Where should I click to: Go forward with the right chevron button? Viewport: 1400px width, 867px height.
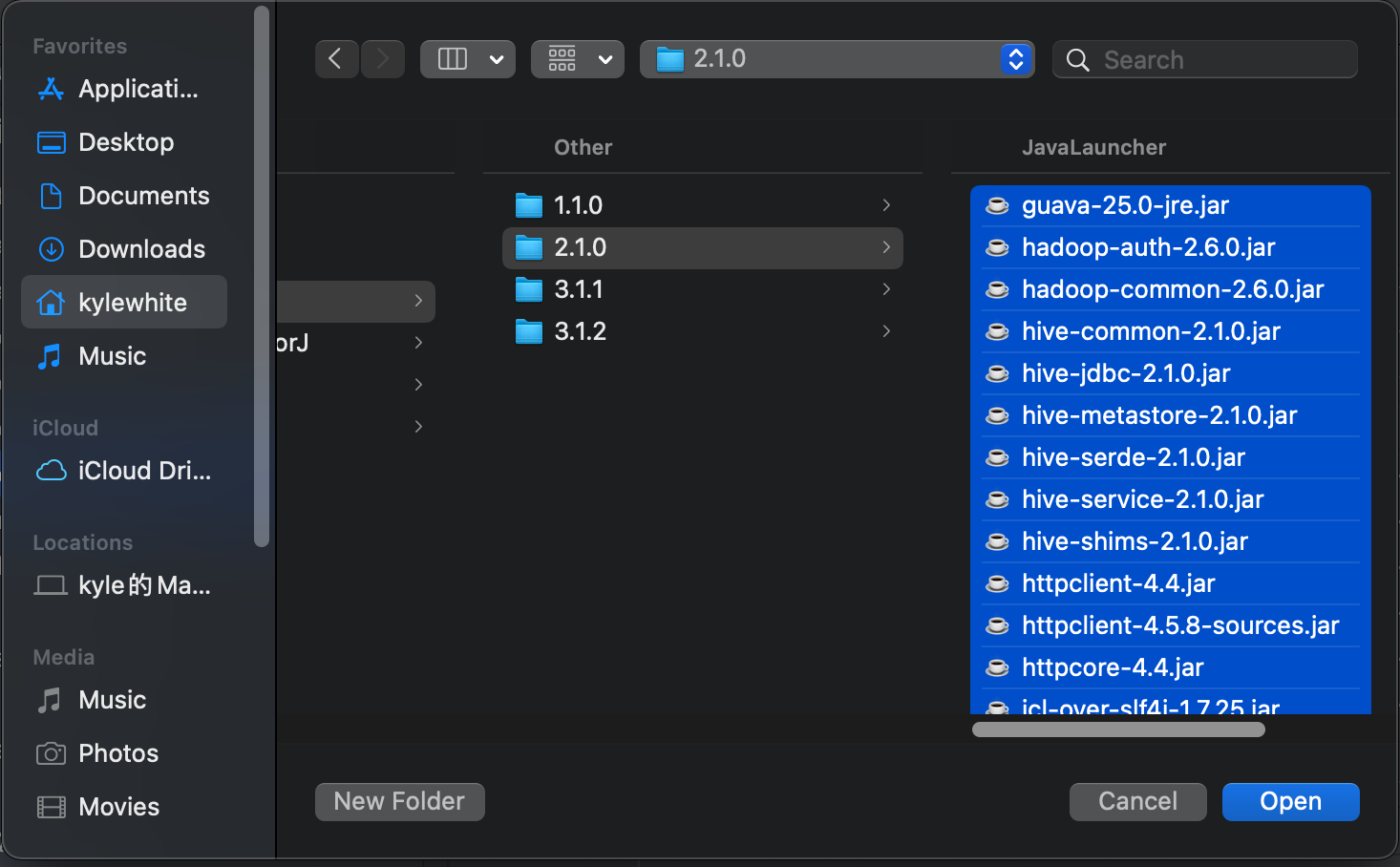[383, 59]
